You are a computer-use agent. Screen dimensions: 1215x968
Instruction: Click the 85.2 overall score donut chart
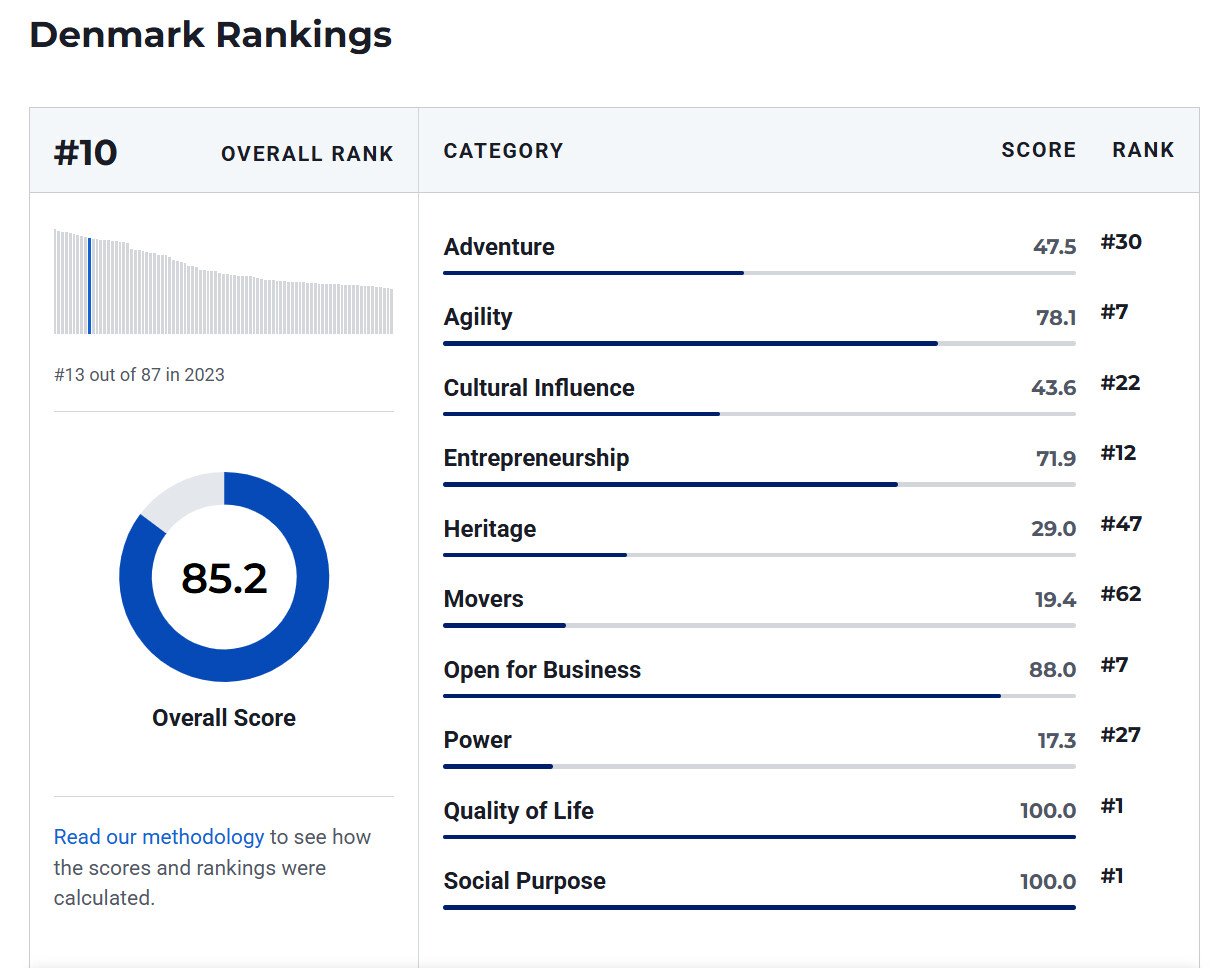tap(224, 577)
